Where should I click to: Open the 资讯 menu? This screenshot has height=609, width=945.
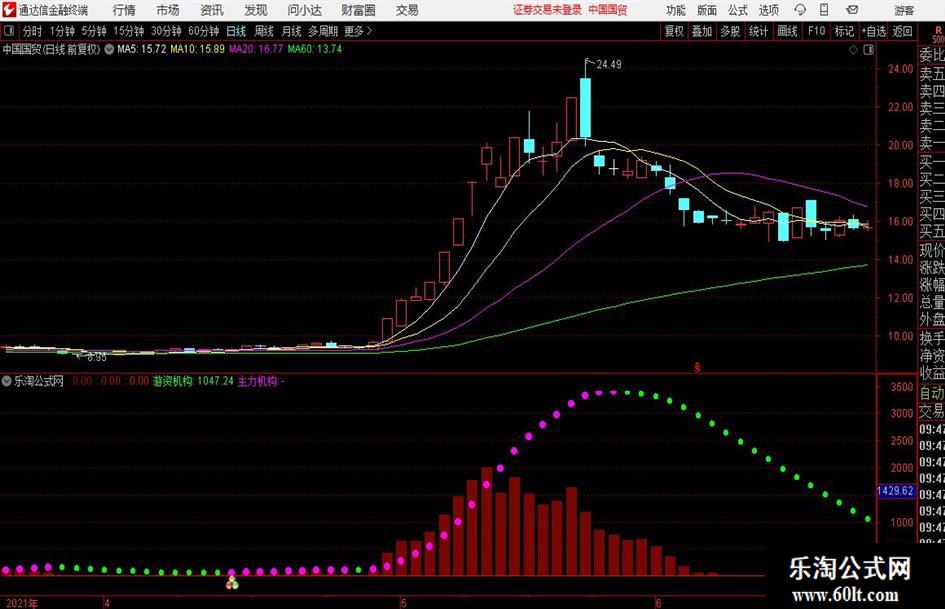212,10
